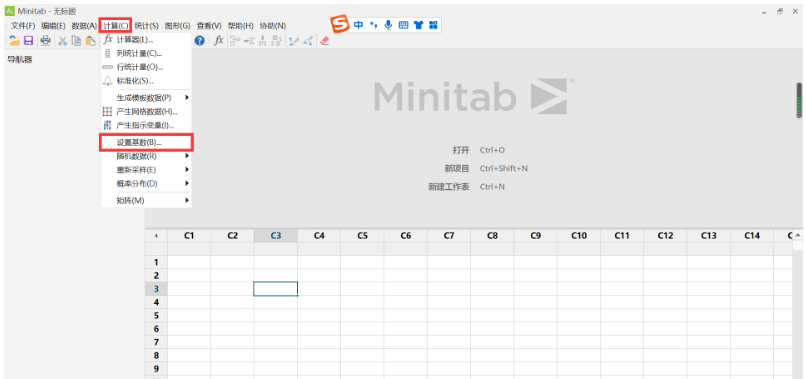This screenshot has height=379, width=806.
Task: Open the 文件(F) menu
Action: pyautogui.click(x=23, y=26)
